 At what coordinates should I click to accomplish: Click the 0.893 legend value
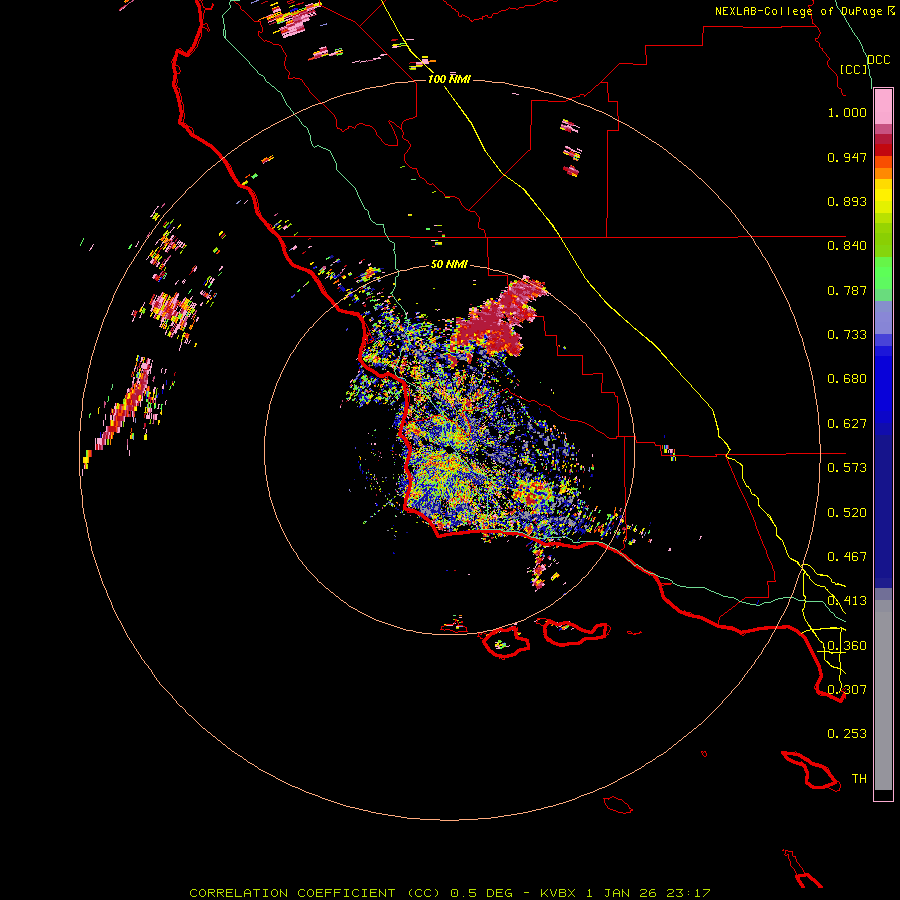(x=847, y=201)
